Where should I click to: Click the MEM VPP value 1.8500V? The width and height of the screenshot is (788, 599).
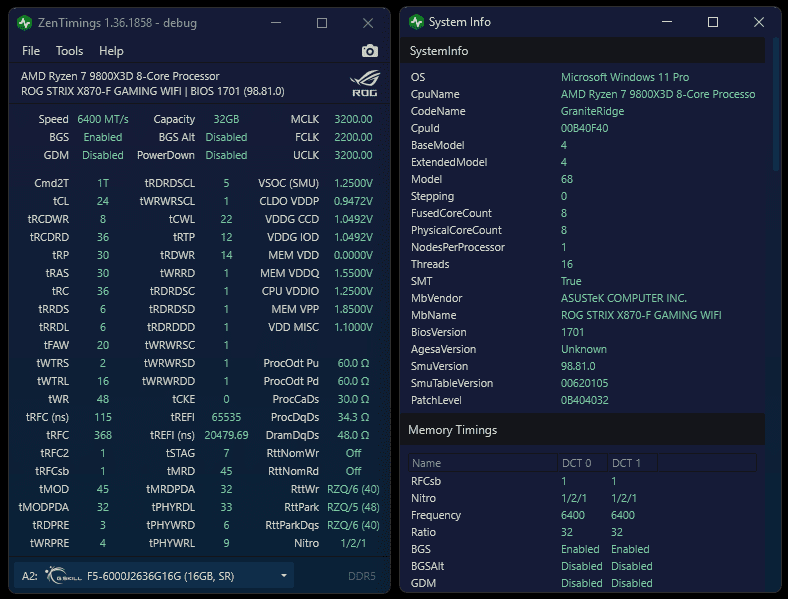click(353, 309)
